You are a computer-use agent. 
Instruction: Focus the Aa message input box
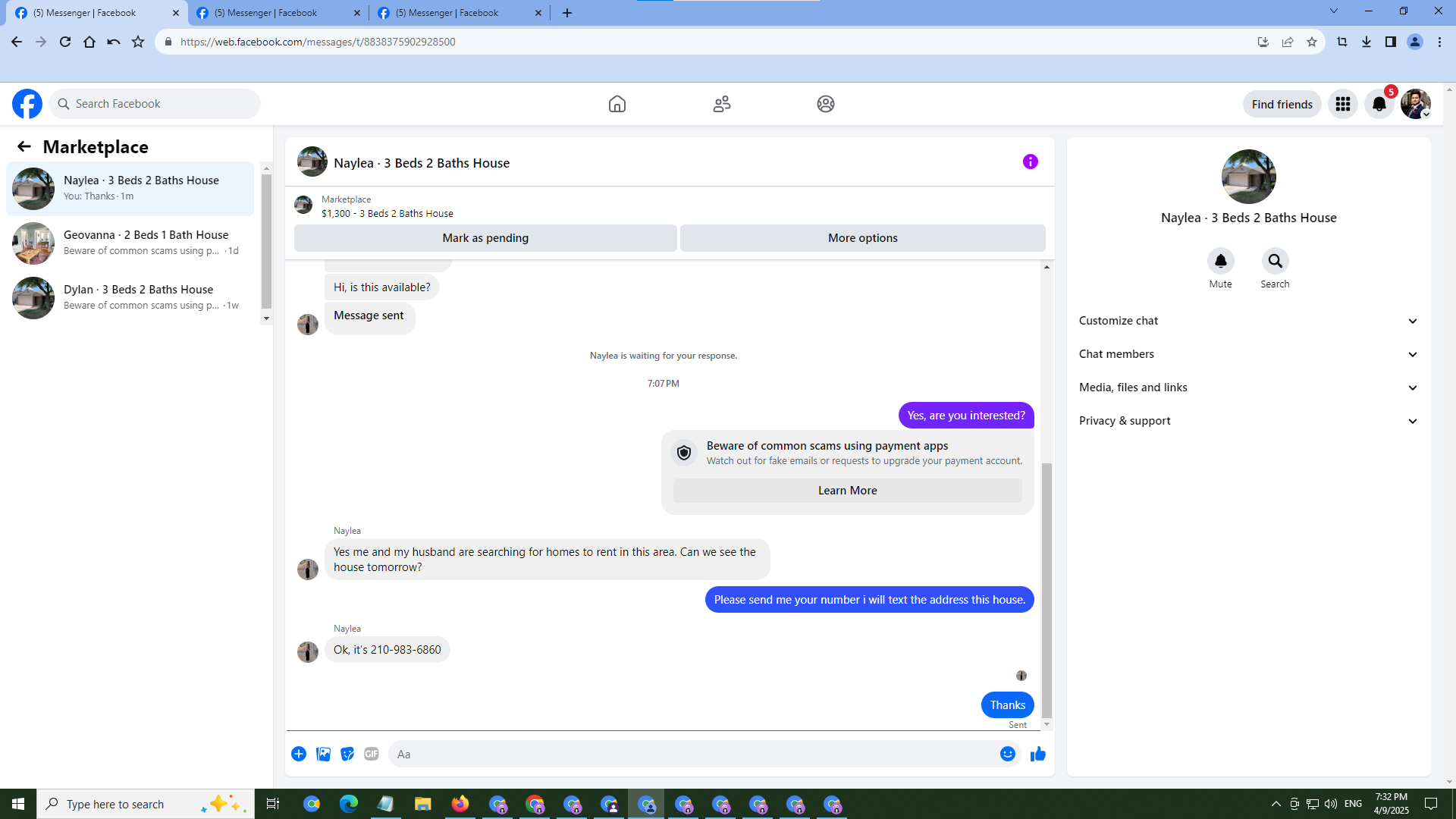click(x=693, y=754)
